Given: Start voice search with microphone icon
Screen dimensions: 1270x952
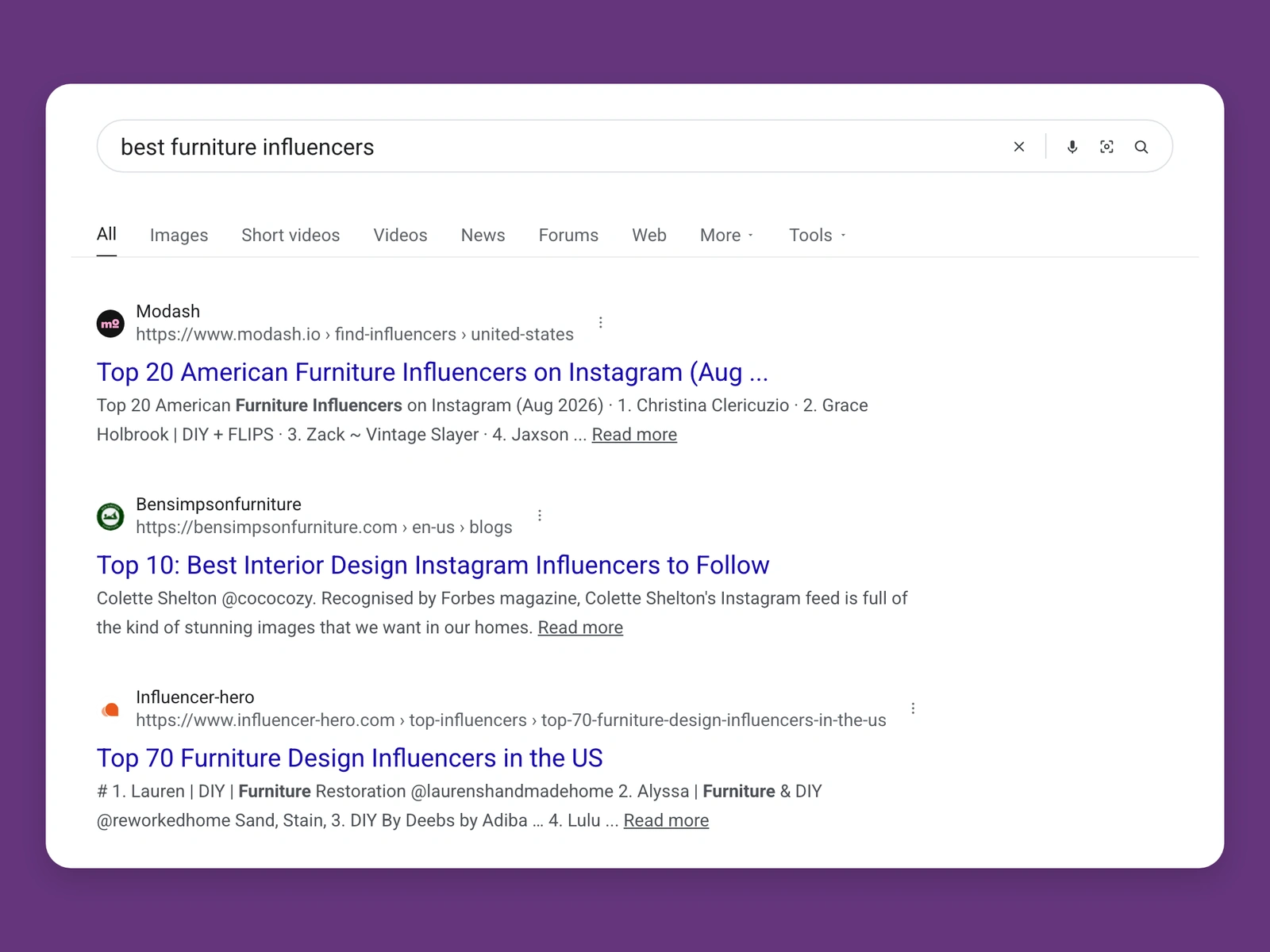Looking at the screenshot, I should pos(1072,147).
